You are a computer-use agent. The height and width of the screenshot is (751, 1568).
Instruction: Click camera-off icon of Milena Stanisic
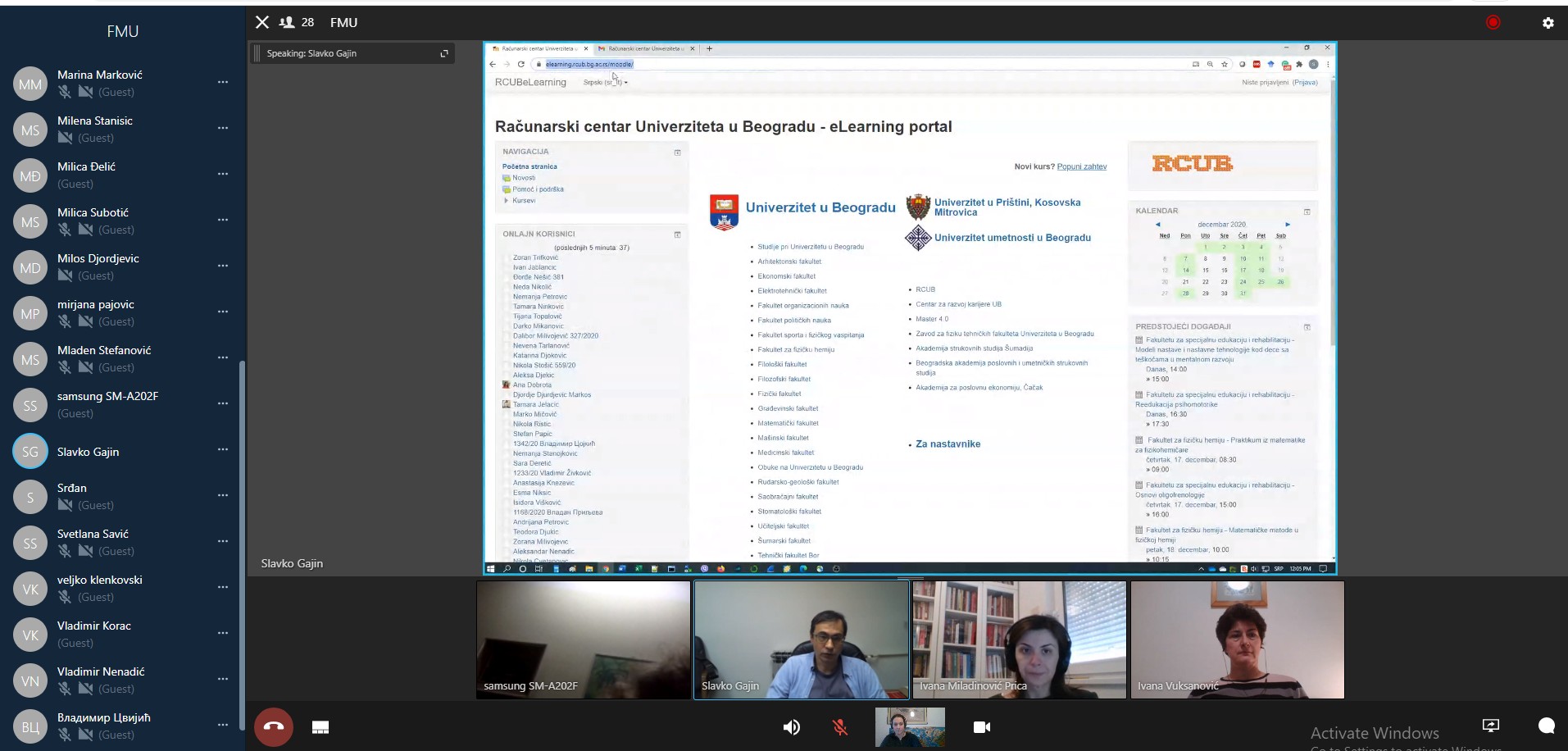point(65,138)
